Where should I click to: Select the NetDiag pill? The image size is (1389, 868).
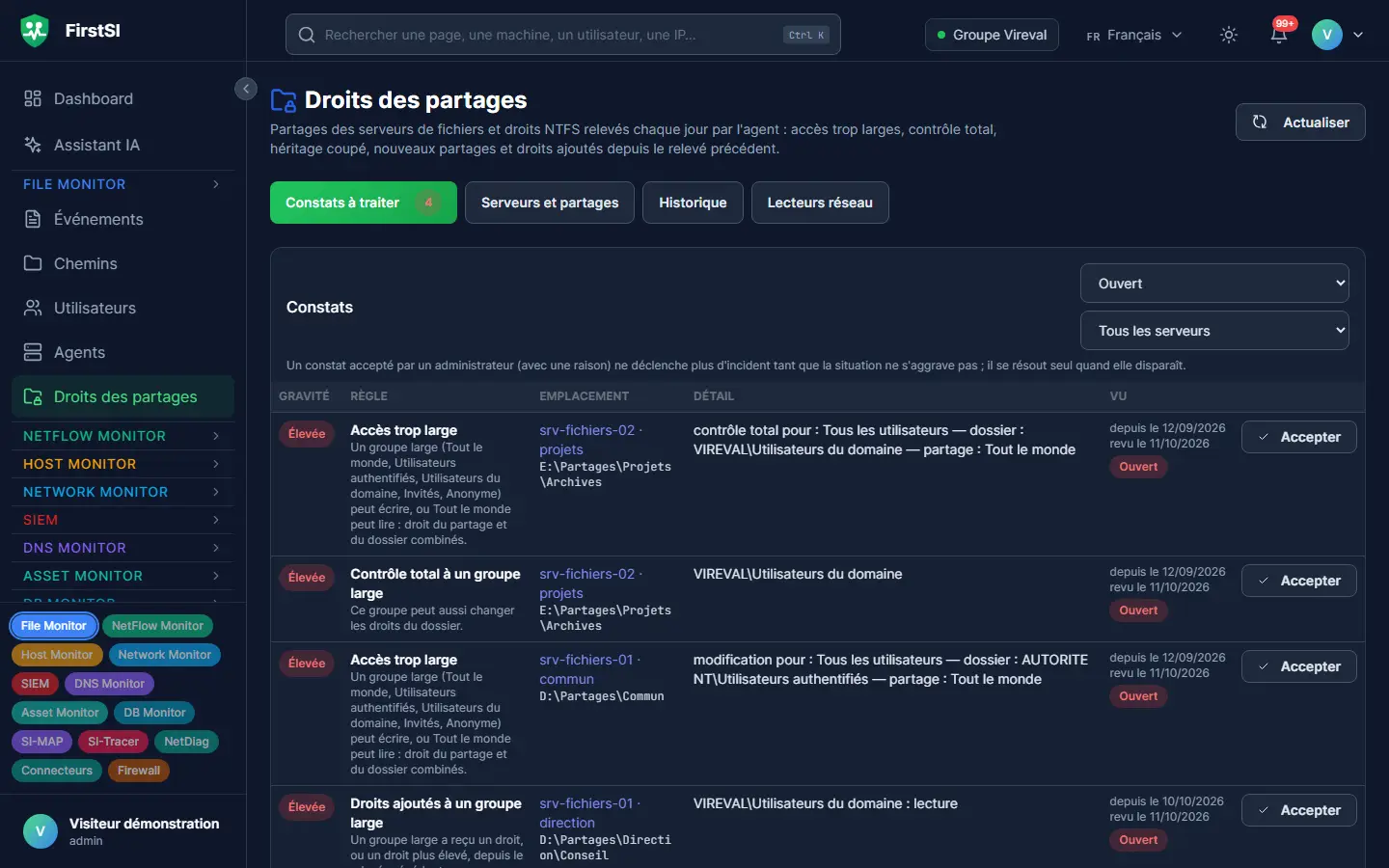[186, 742]
